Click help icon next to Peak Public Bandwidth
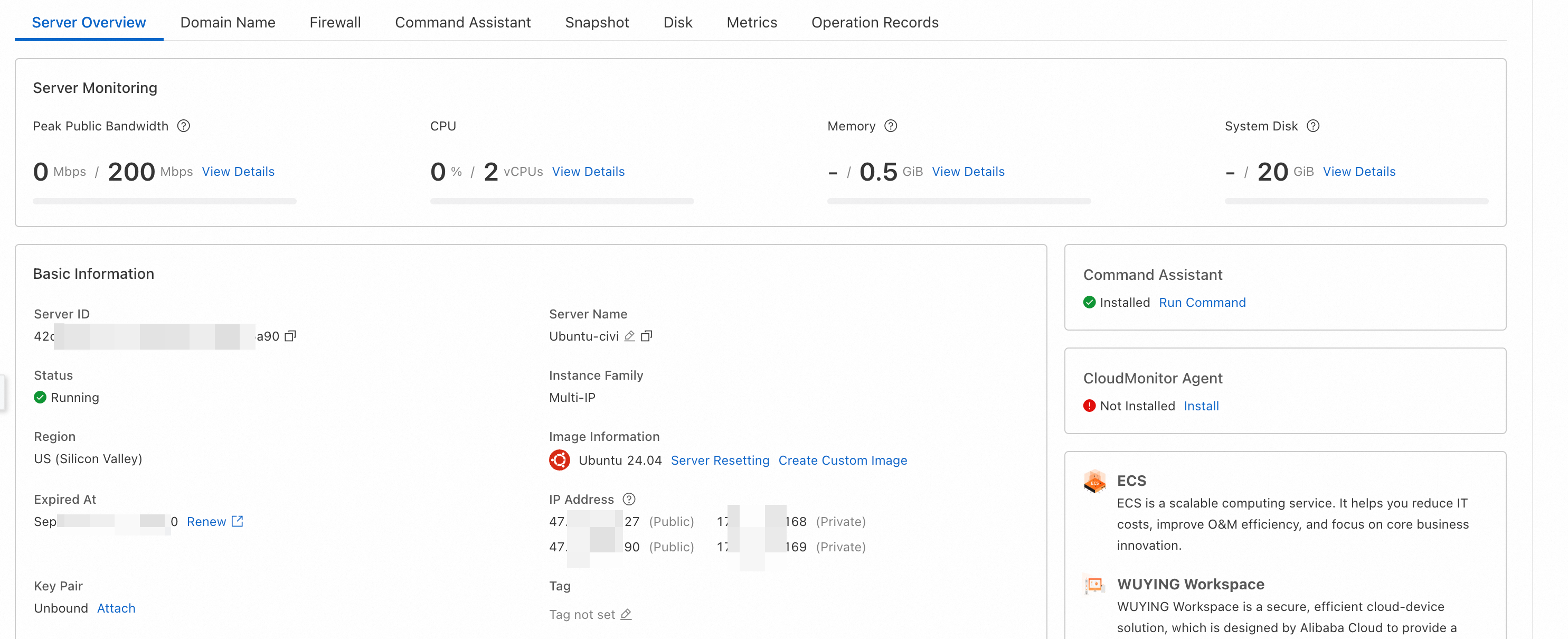Screen dimensions: 1568x639 click(183, 126)
